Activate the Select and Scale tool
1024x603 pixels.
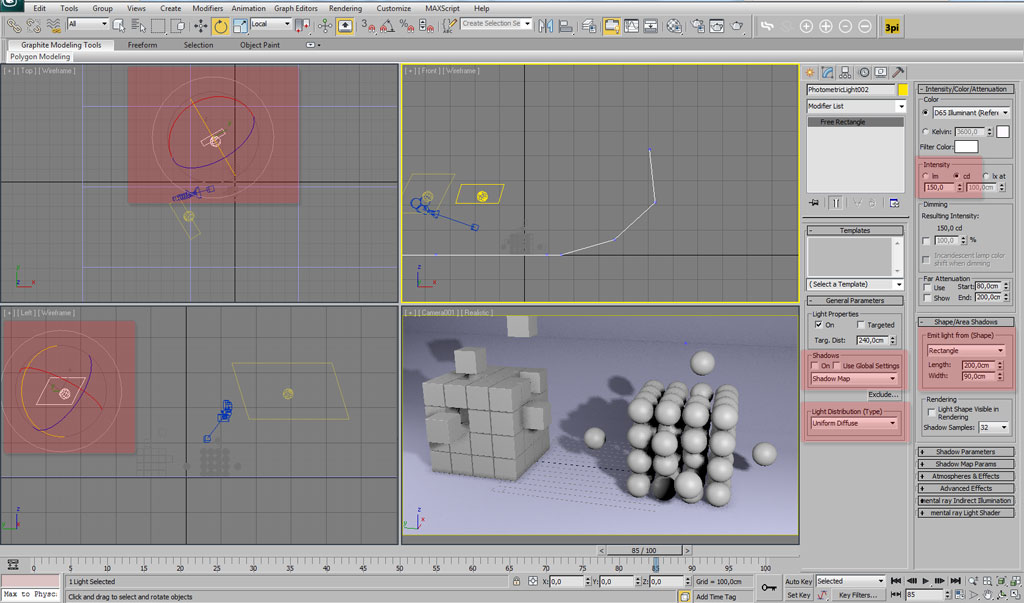click(240, 26)
